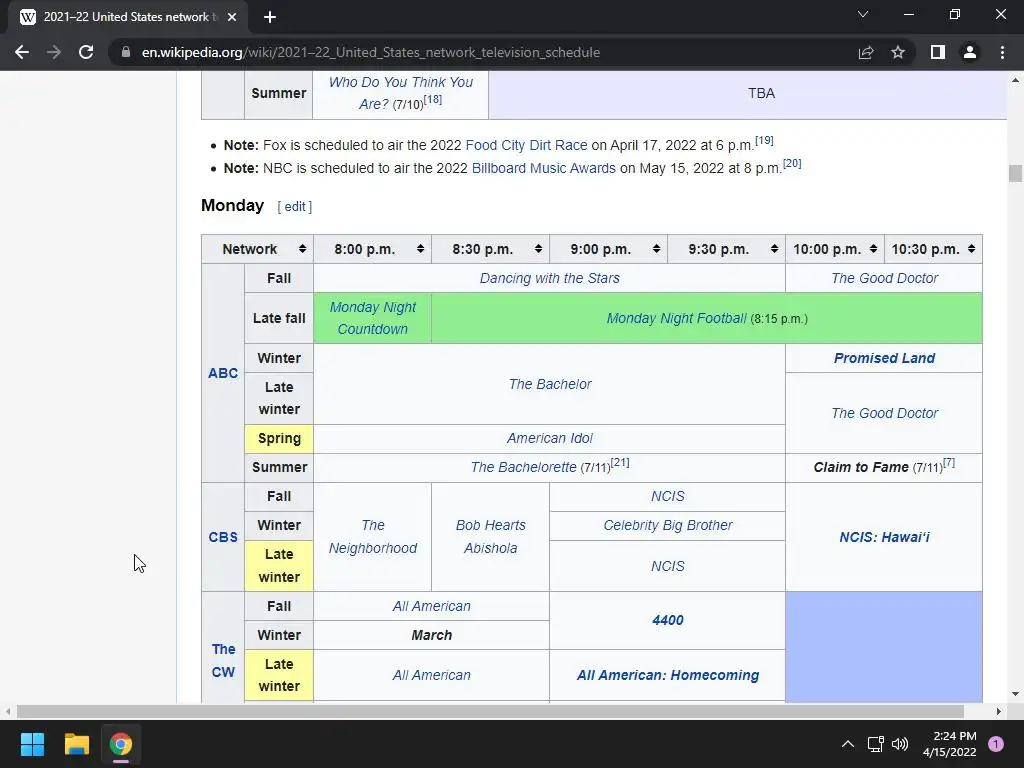
Task: Open The Bachelorette link
Action: tap(523, 467)
